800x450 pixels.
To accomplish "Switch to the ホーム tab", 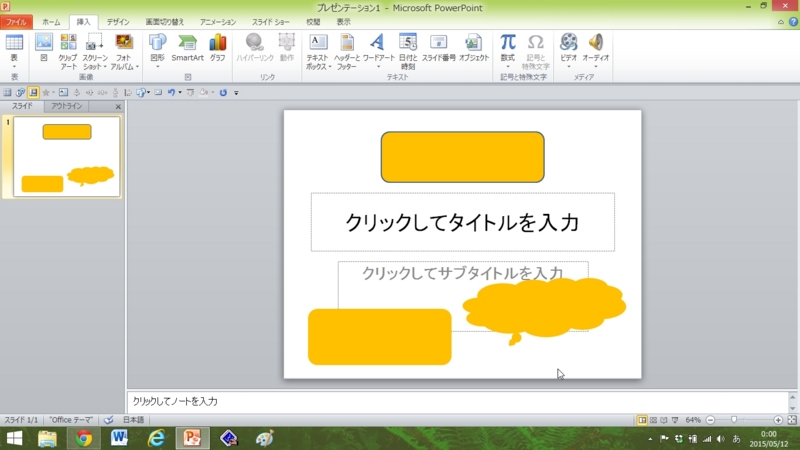I will [x=51, y=22].
